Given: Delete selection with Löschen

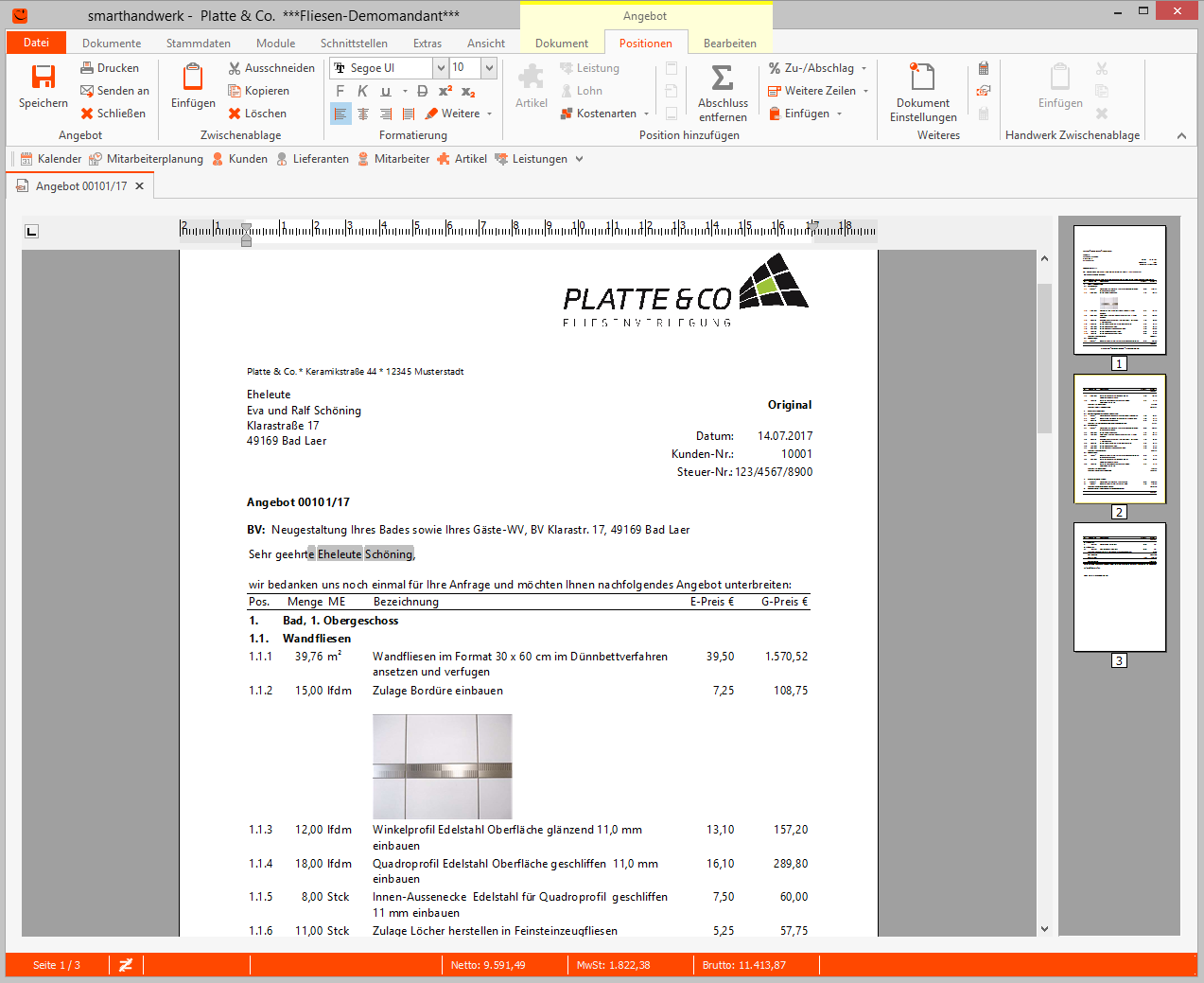Looking at the screenshot, I should (257, 114).
